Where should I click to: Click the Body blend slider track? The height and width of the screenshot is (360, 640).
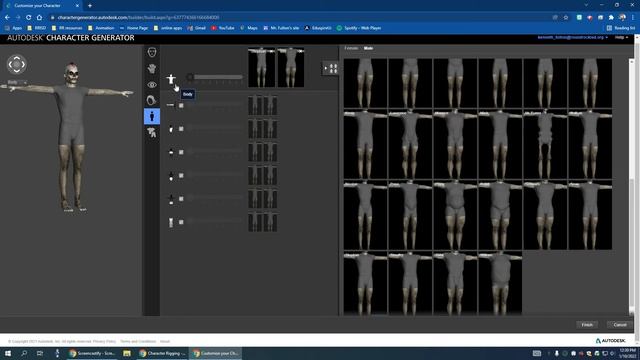[x=216, y=77]
